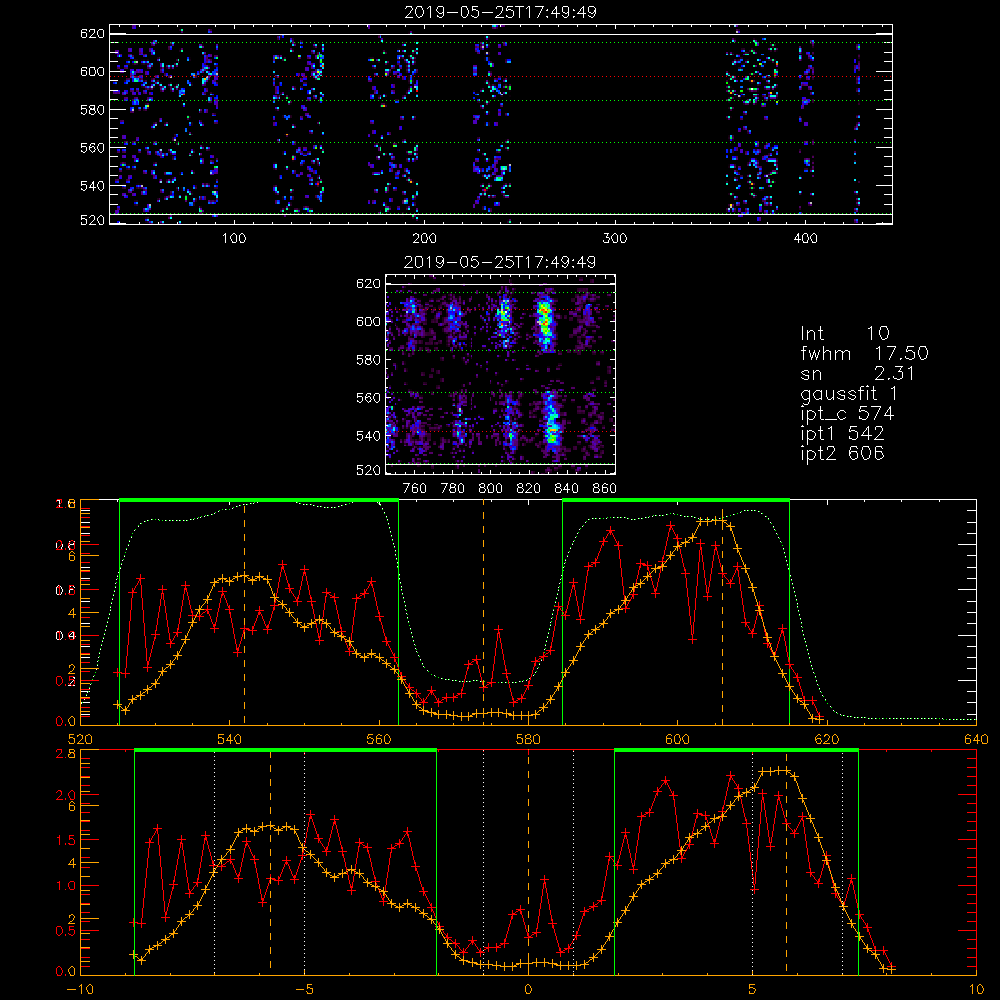Image resolution: width=1000 pixels, height=1000 pixels.
Task: Click the red '1.0' y-axis label on bottom plot
Action: click(x=66, y=886)
